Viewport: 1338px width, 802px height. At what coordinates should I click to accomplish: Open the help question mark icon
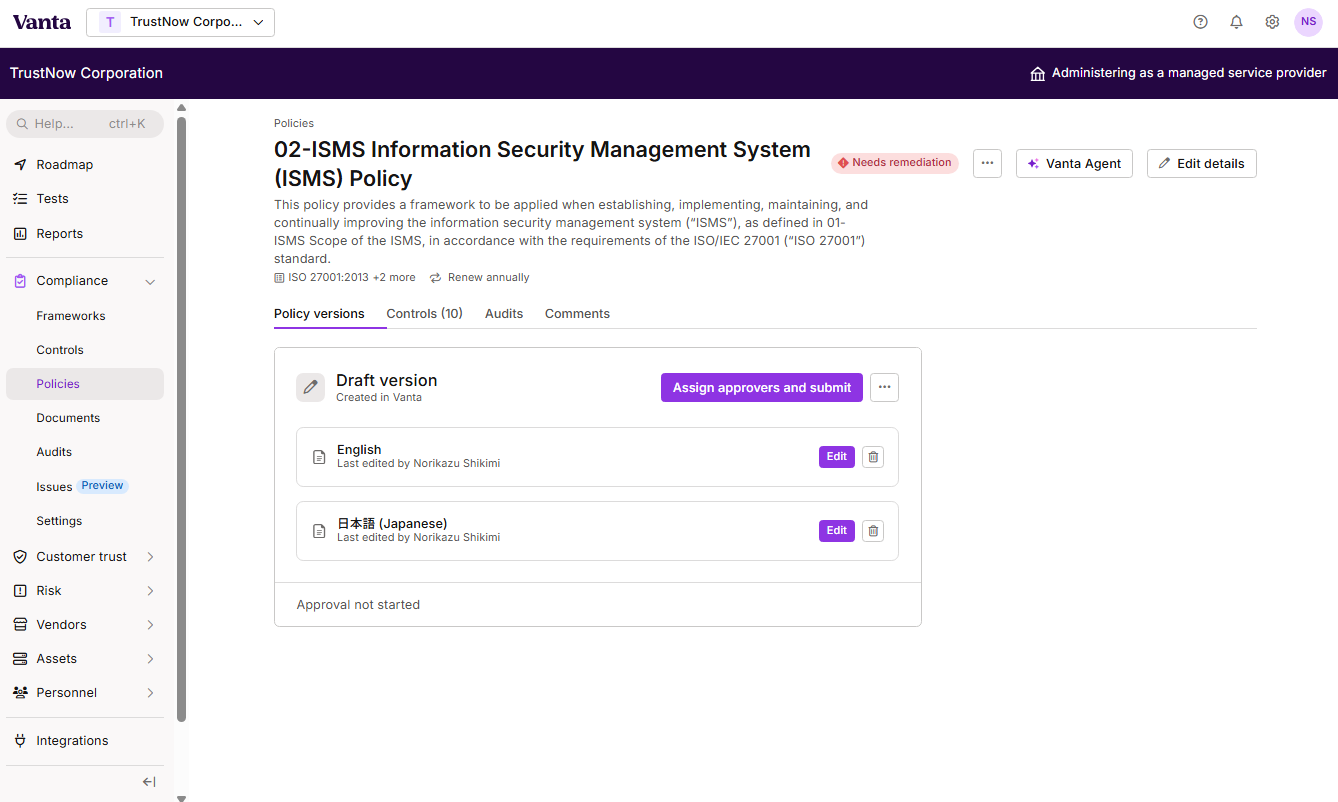coord(1200,22)
